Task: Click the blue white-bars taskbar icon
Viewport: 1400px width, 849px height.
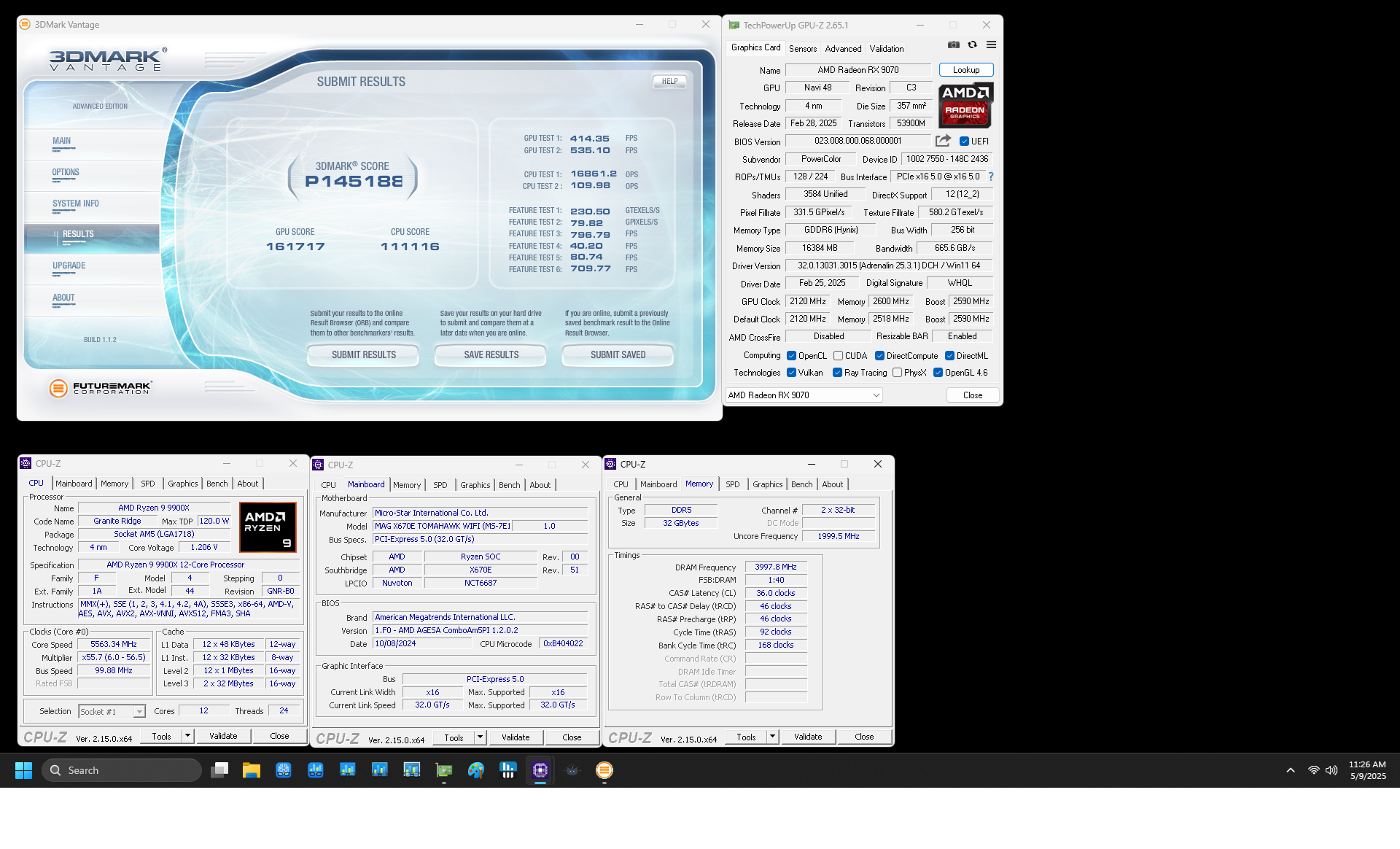Action: pyautogui.click(x=508, y=770)
